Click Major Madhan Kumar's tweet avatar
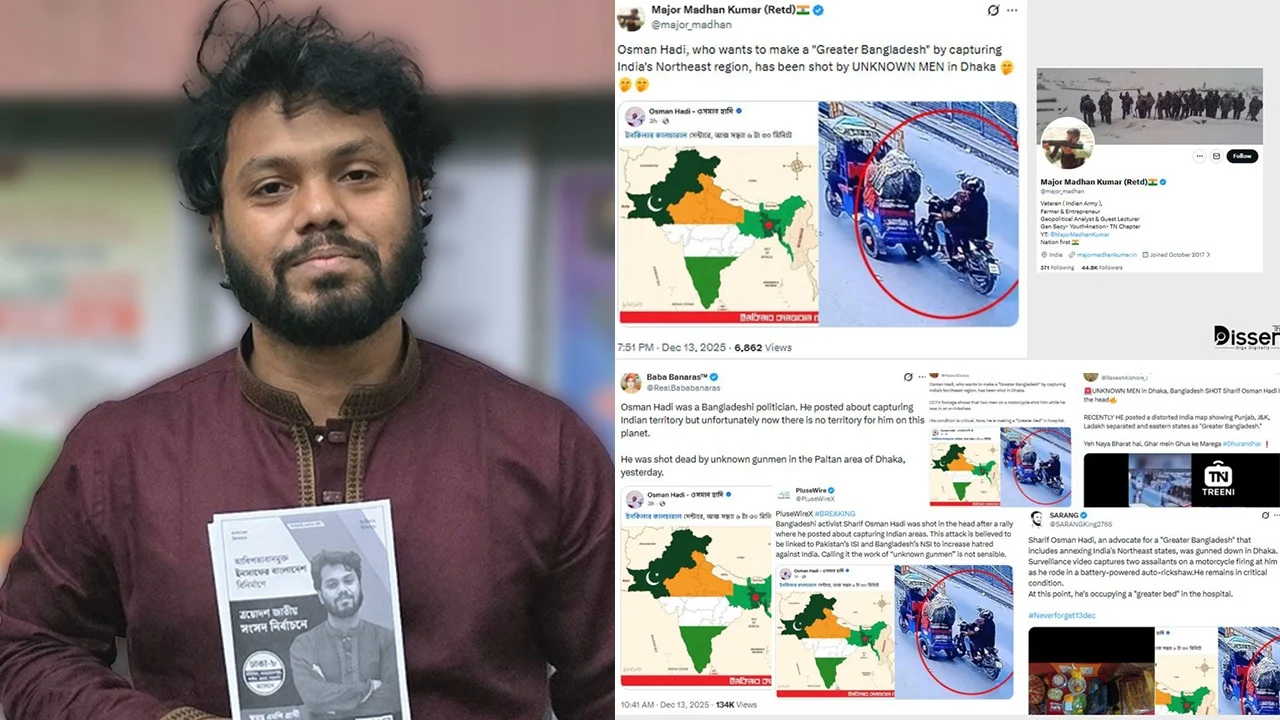1280x720 pixels. [x=630, y=18]
